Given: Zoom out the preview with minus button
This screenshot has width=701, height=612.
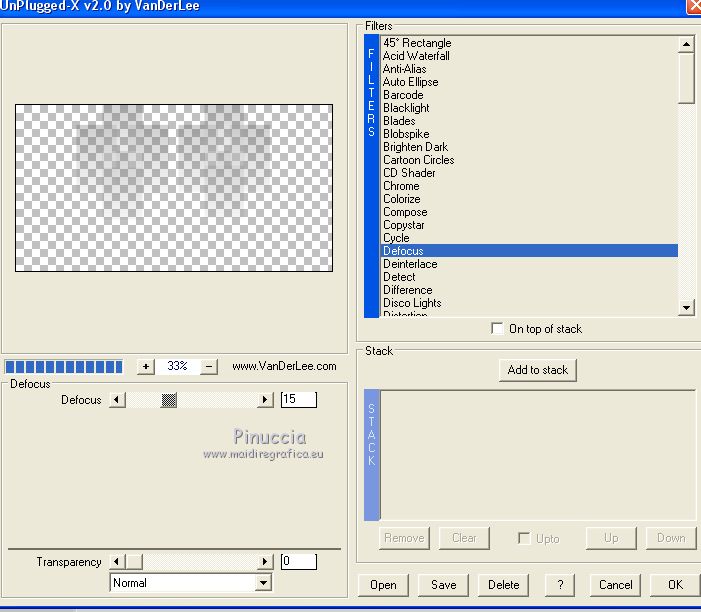Looking at the screenshot, I should tap(209, 367).
